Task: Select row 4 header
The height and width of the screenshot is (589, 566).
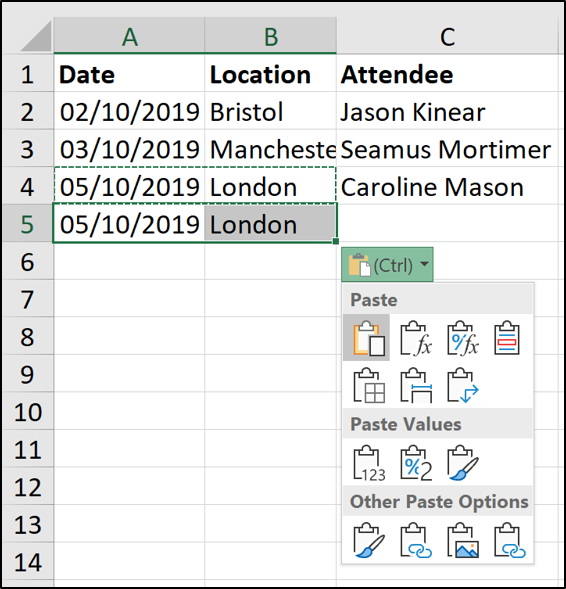Action: coord(27,186)
